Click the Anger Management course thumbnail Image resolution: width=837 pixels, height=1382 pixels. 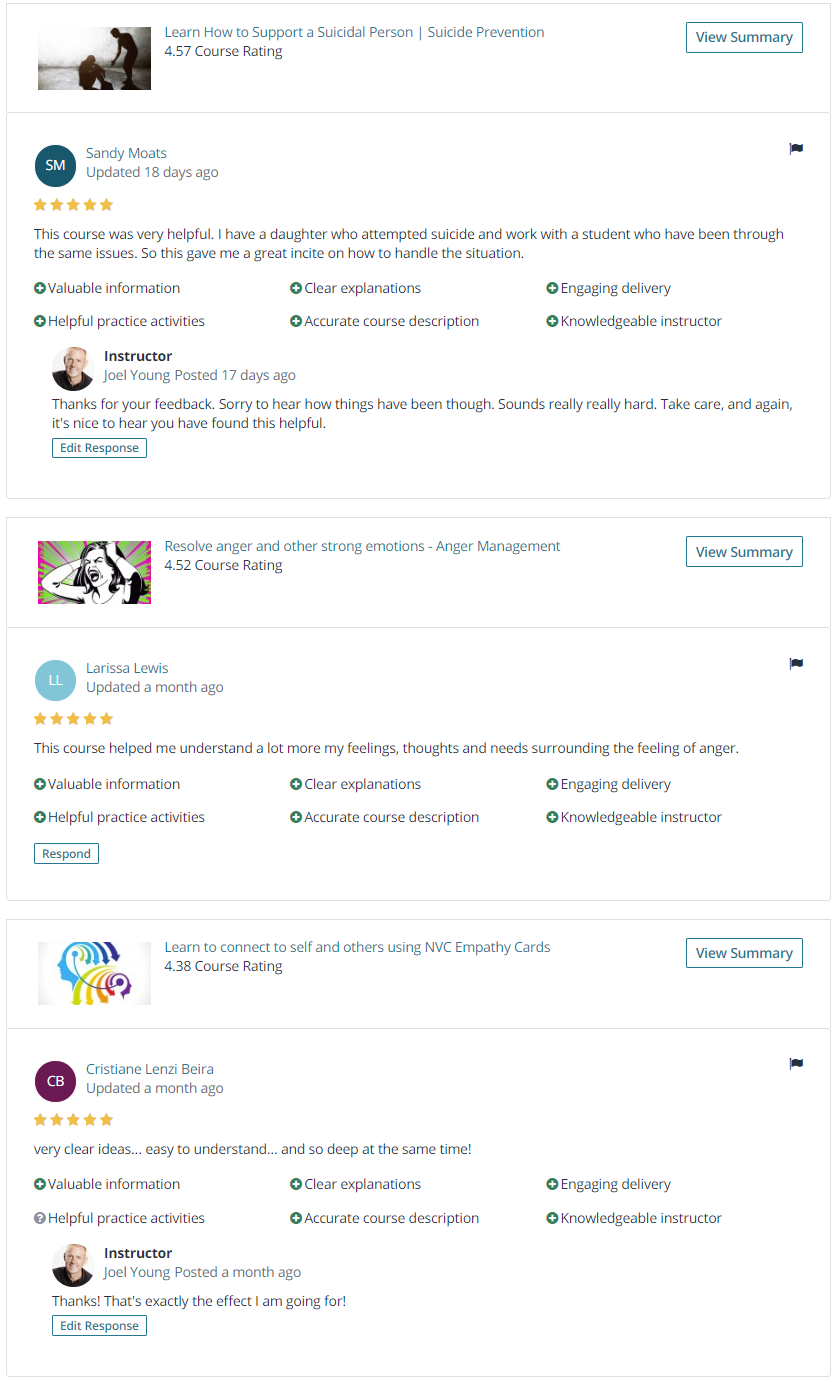tap(94, 573)
